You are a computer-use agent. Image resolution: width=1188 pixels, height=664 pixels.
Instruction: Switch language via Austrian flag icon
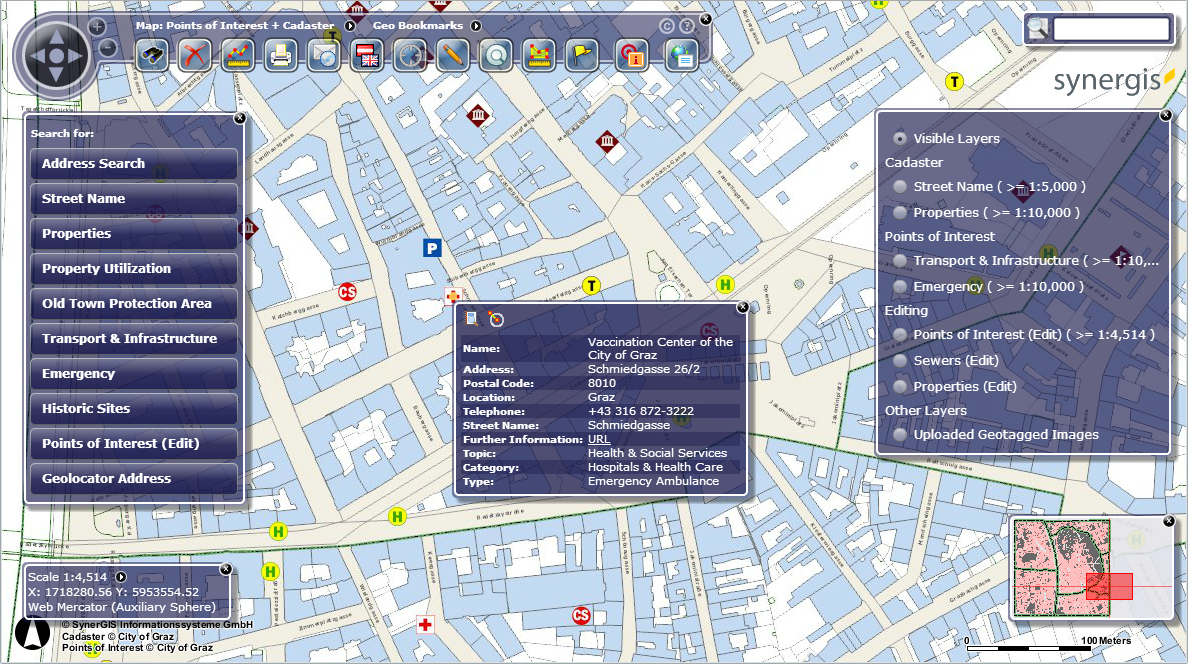click(x=365, y=55)
